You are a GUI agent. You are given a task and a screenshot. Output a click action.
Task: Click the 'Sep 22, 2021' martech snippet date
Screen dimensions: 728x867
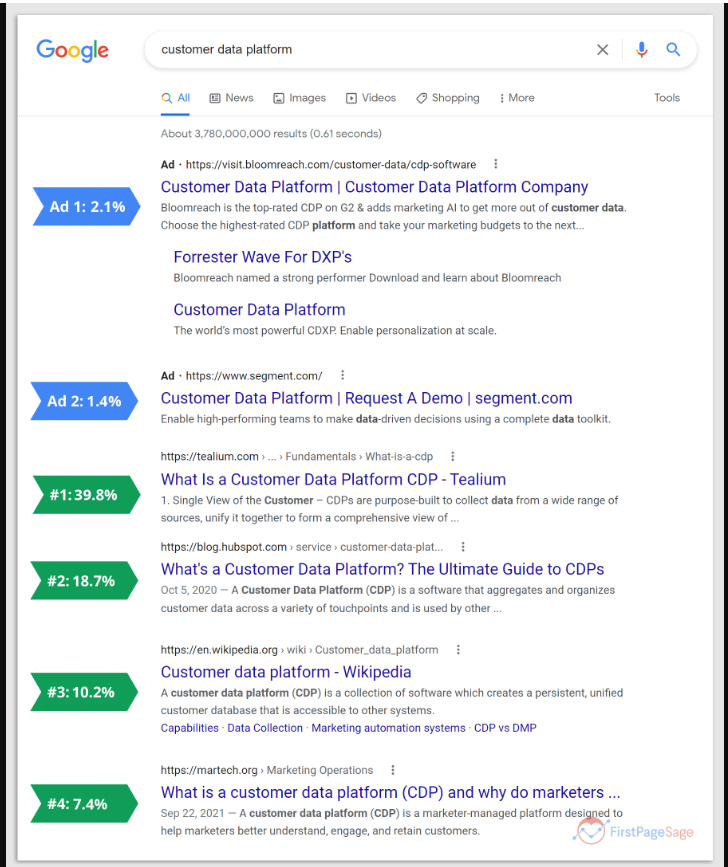192,813
